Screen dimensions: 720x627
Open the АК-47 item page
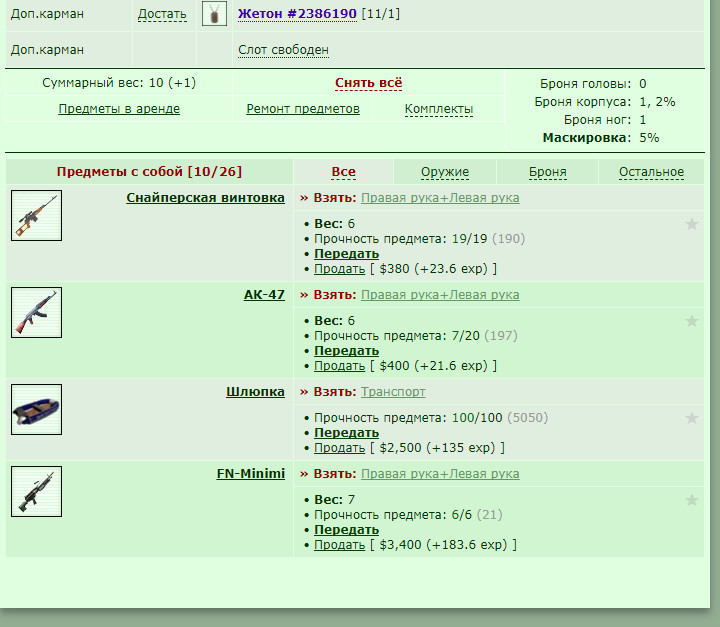(264, 294)
